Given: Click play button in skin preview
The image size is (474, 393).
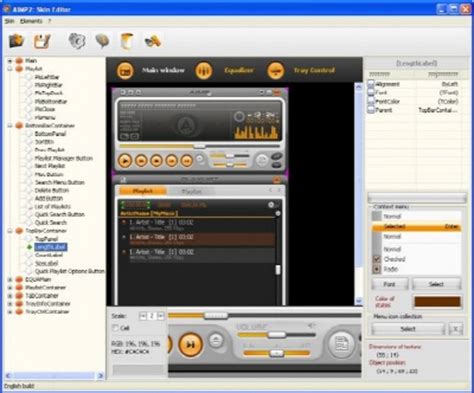Looking at the screenshot, I should tap(125, 161).
